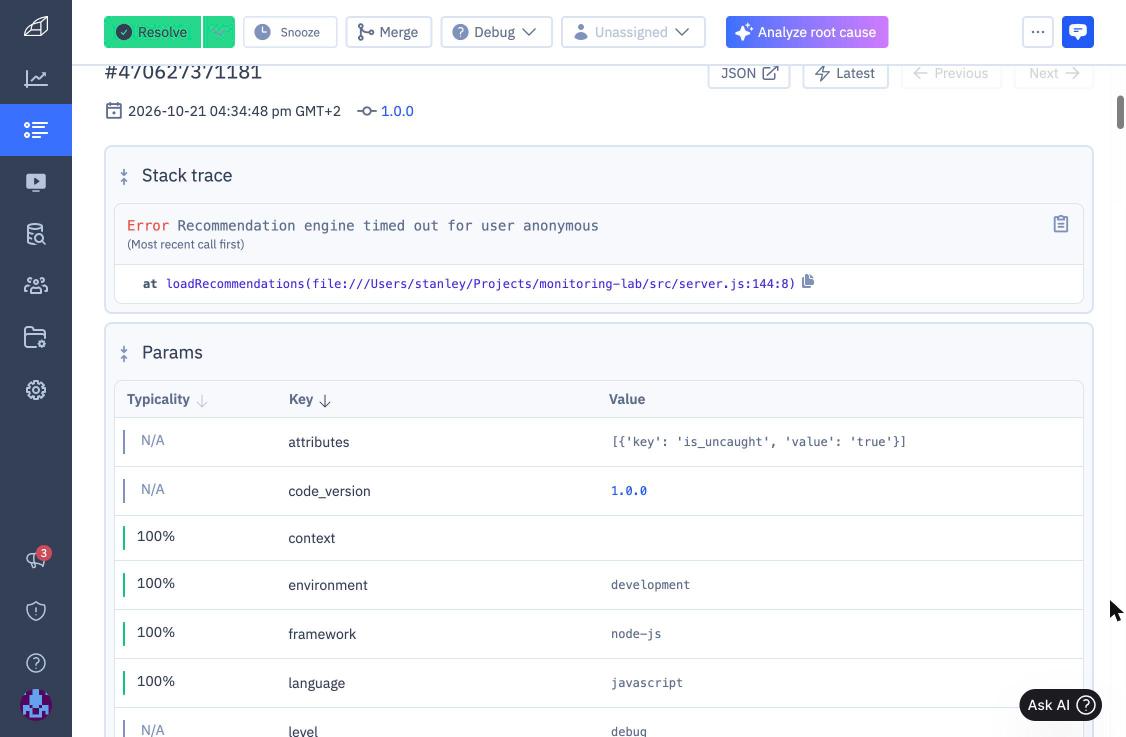Select the context row key
1126x737 pixels.
[312, 538]
